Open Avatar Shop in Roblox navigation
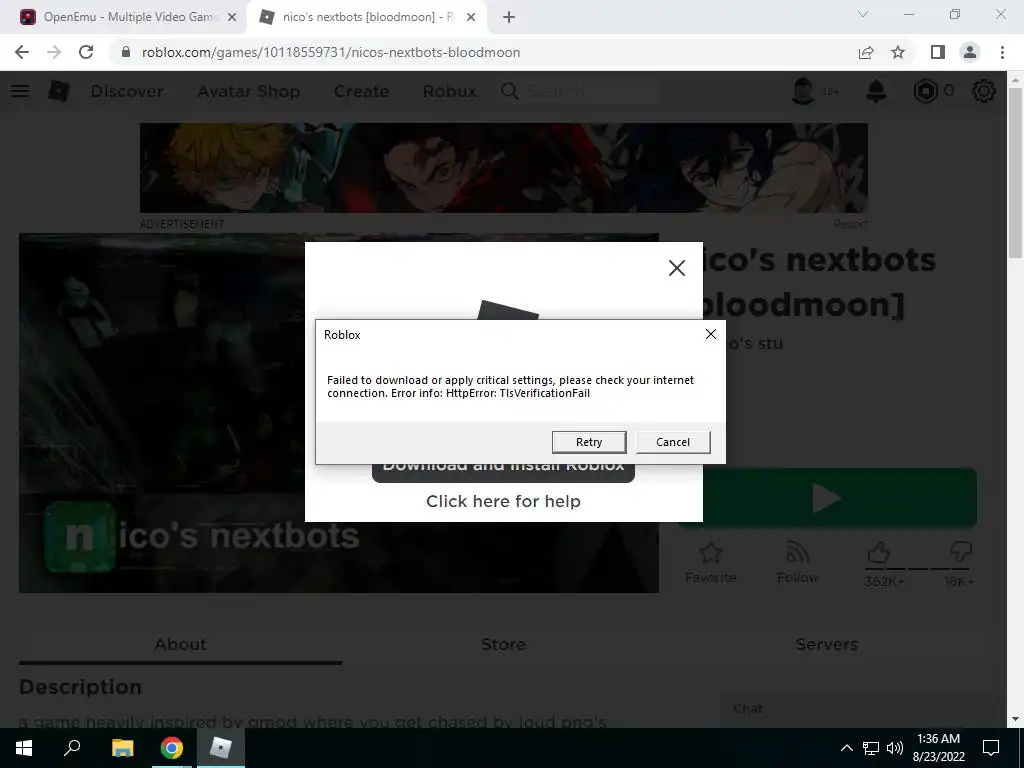The image size is (1024, 768). click(x=249, y=91)
